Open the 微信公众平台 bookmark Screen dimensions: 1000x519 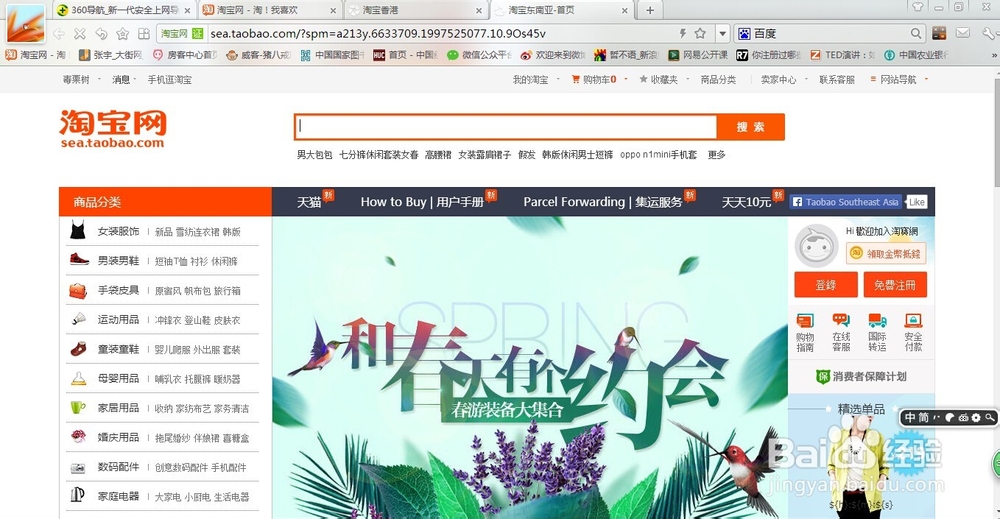pos(480,55)
